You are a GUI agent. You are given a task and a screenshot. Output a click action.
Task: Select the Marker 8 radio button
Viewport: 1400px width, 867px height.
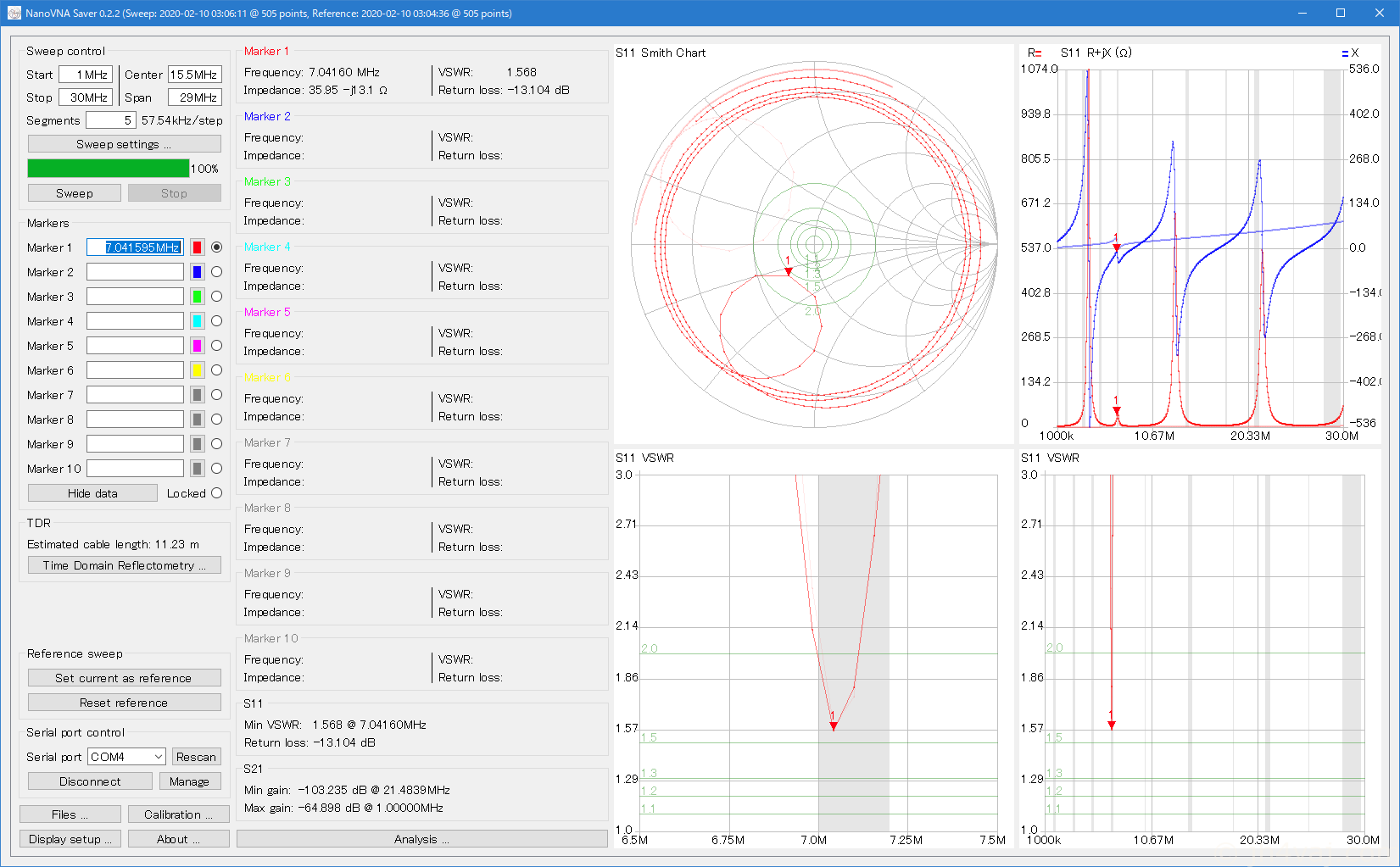pos(217,420)
